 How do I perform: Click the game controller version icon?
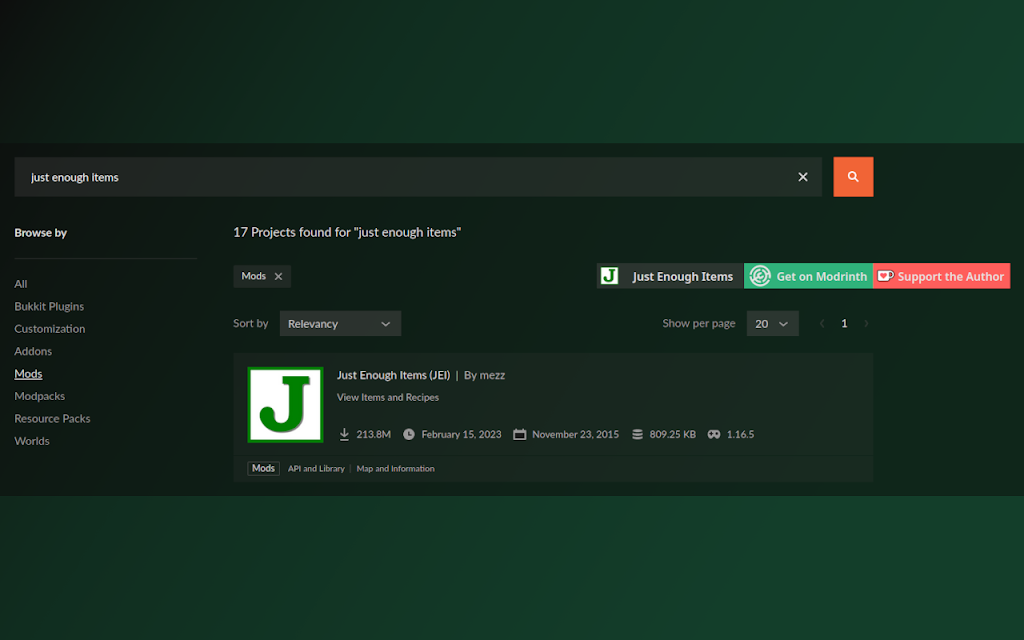tap(714, 434)
